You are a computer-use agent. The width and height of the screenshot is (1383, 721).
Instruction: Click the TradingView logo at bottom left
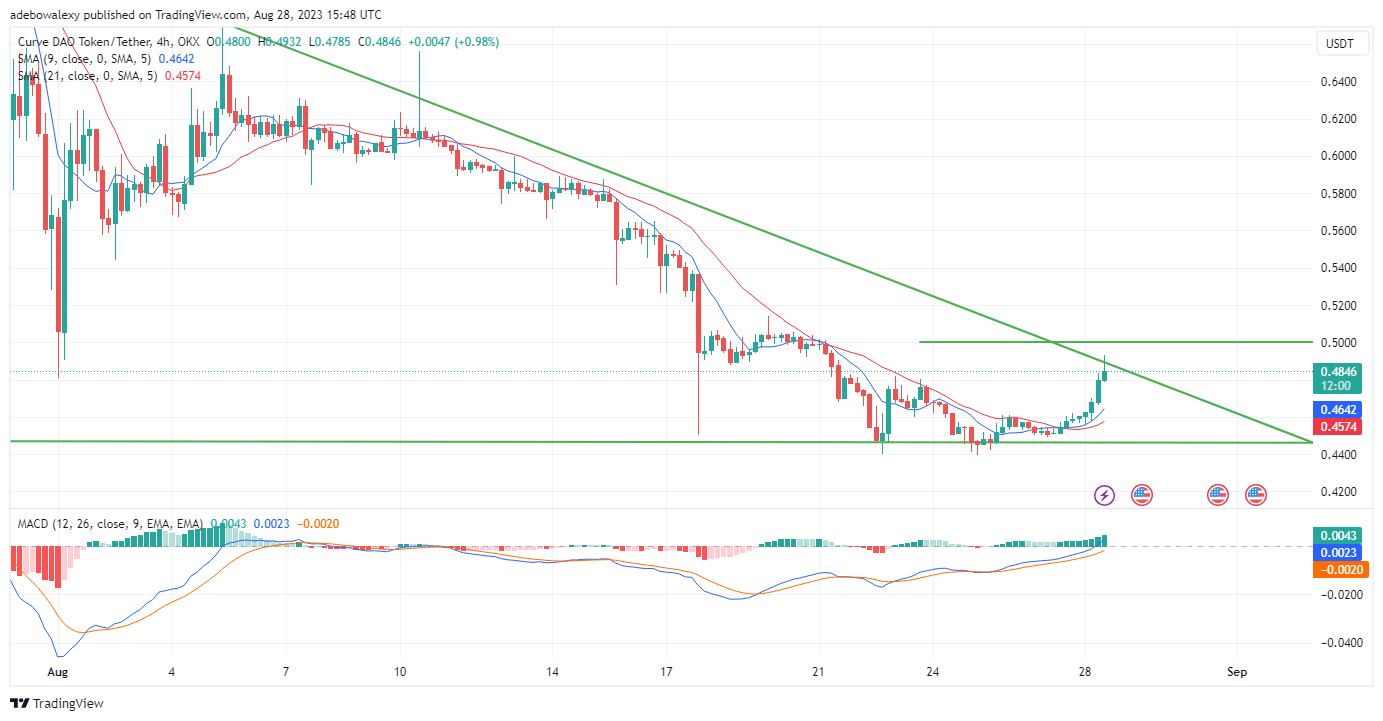coord(57,703)
